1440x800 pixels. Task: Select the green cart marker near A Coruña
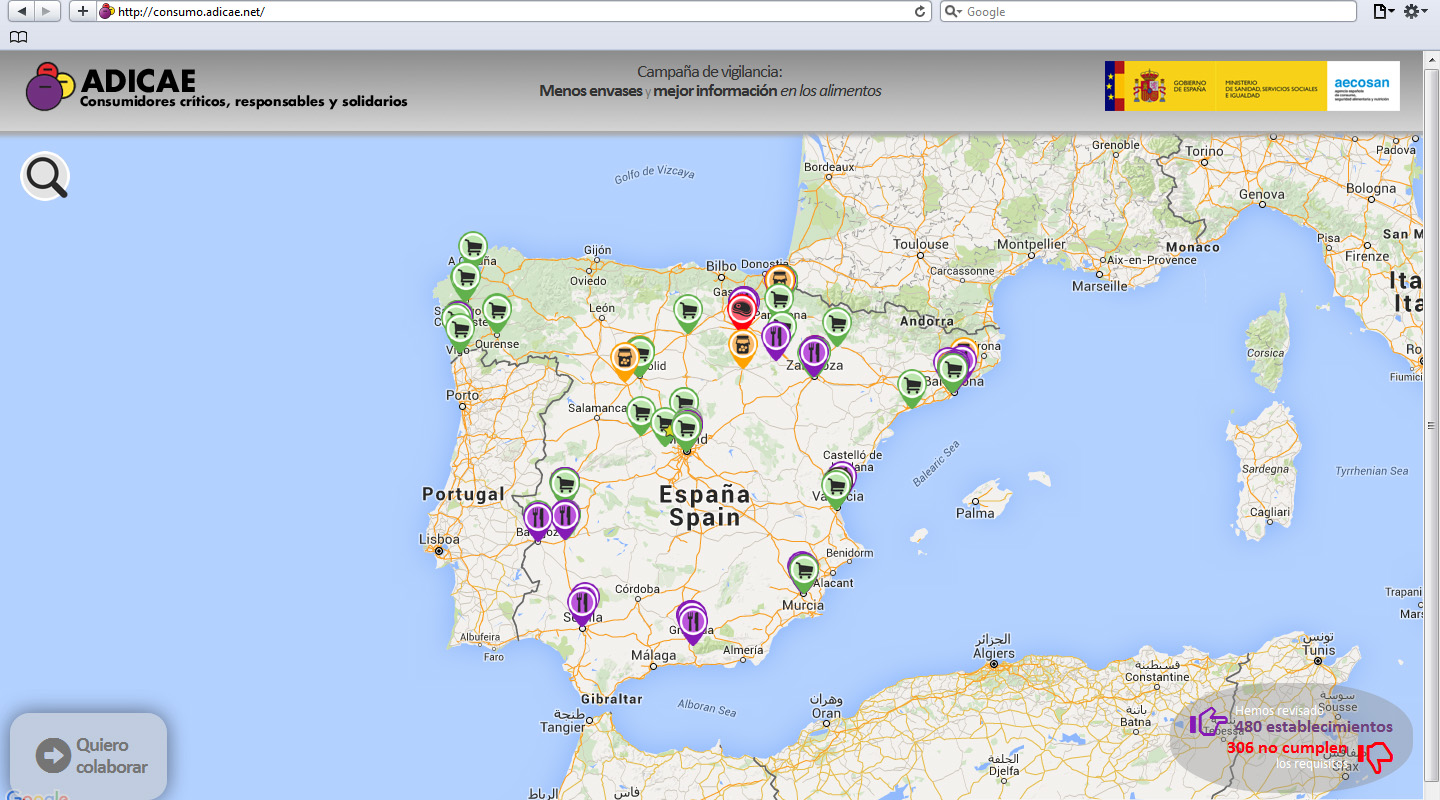[473, 247]
